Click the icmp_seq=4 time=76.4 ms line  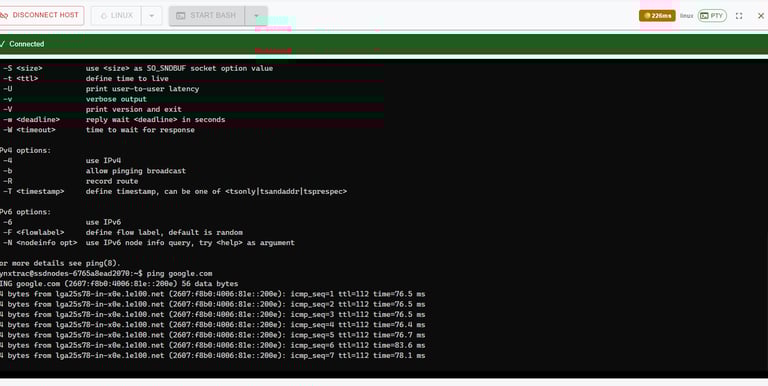click(213, 325)
